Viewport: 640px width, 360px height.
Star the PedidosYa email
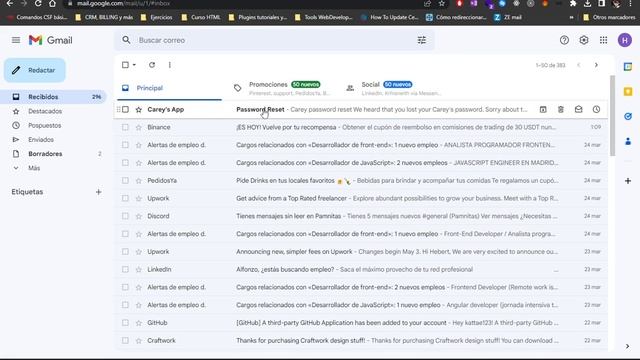[139, 180]
